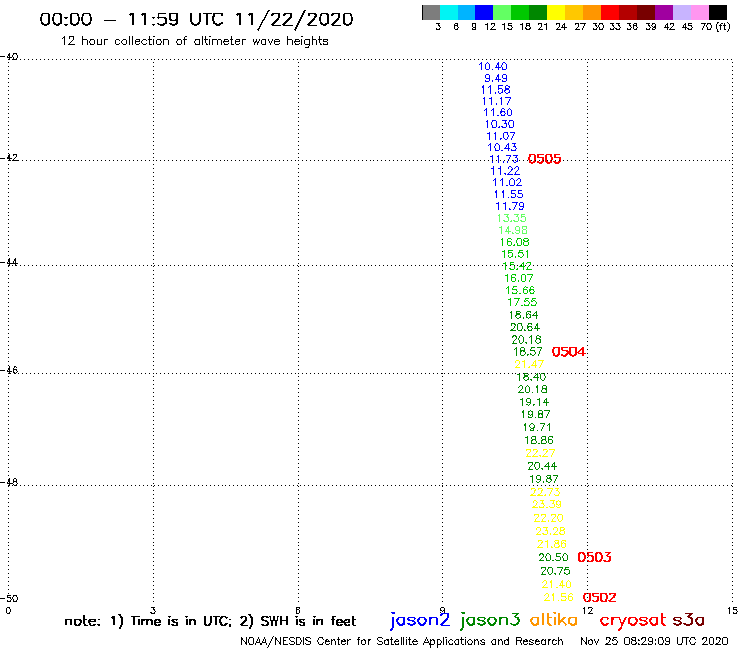
Task: Click the yellow value '22.27'
Action: pyautogui.click(x=540, y=453)
